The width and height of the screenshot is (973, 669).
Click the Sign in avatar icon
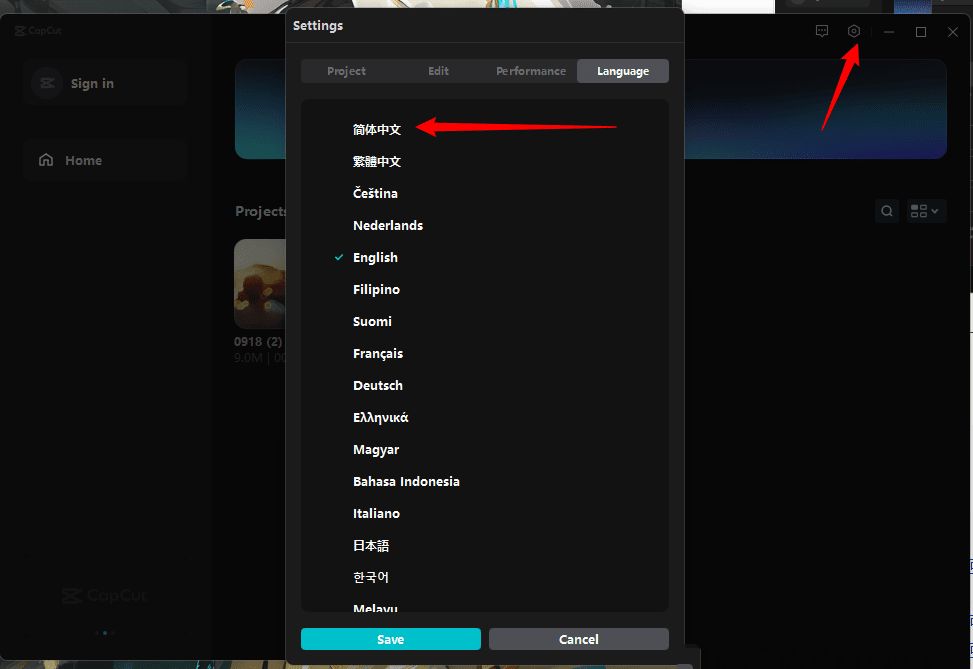(47, 83)
